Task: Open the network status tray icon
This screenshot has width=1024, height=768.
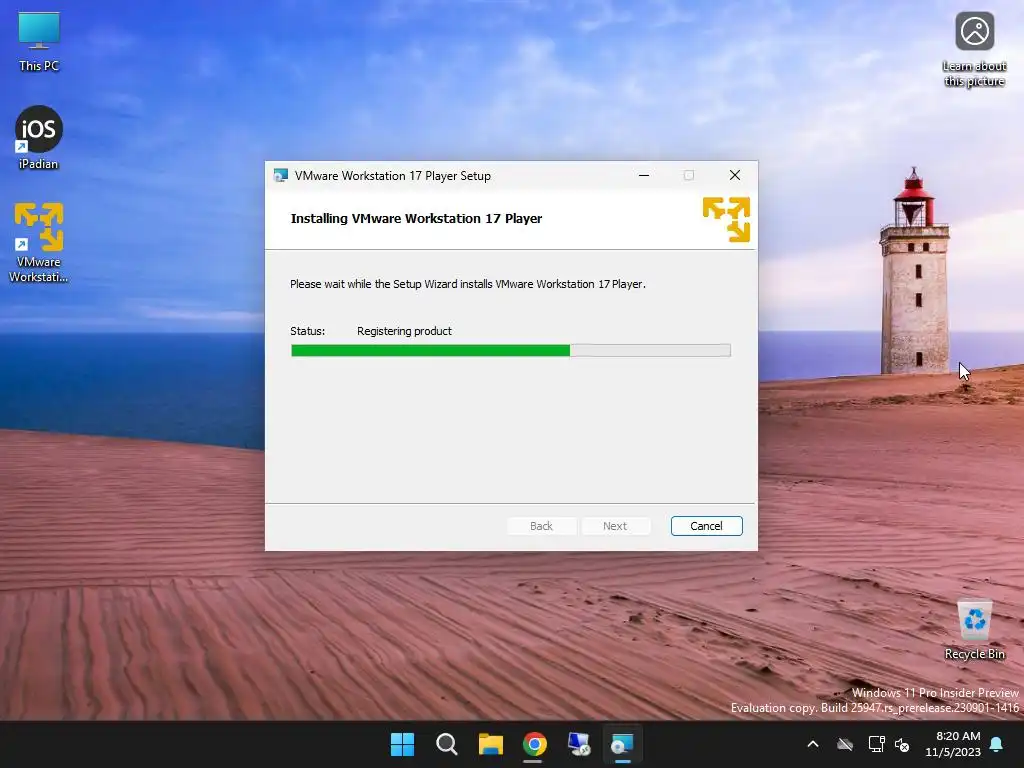Action: 876,744
